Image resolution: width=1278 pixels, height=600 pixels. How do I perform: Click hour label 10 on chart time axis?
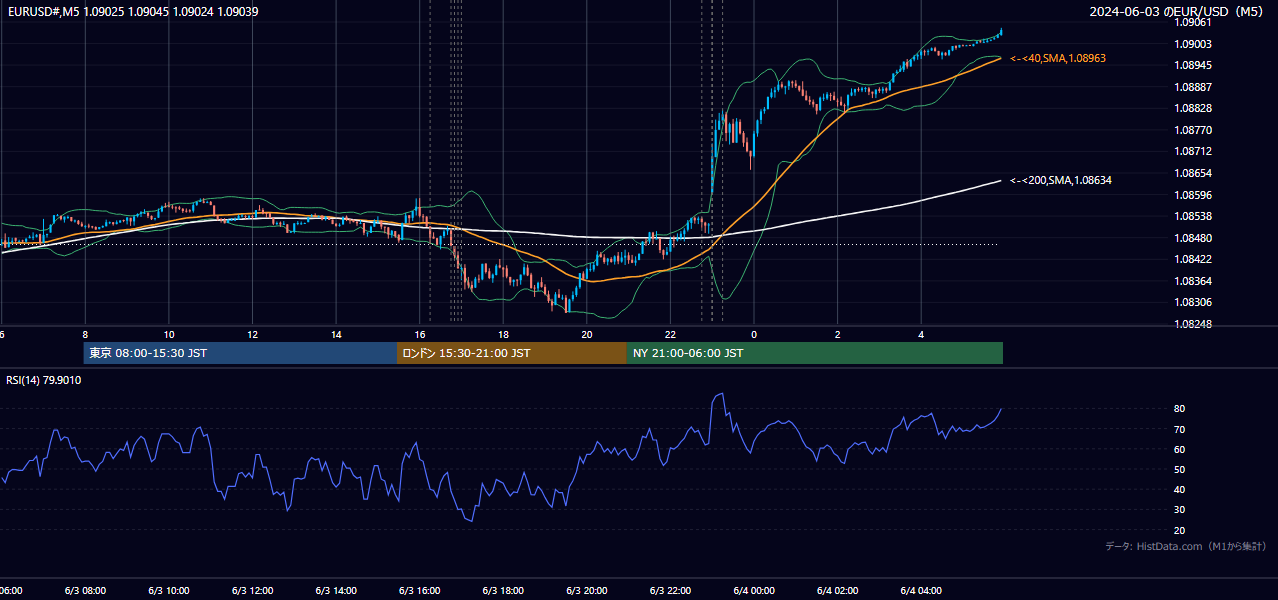point(169,334)
